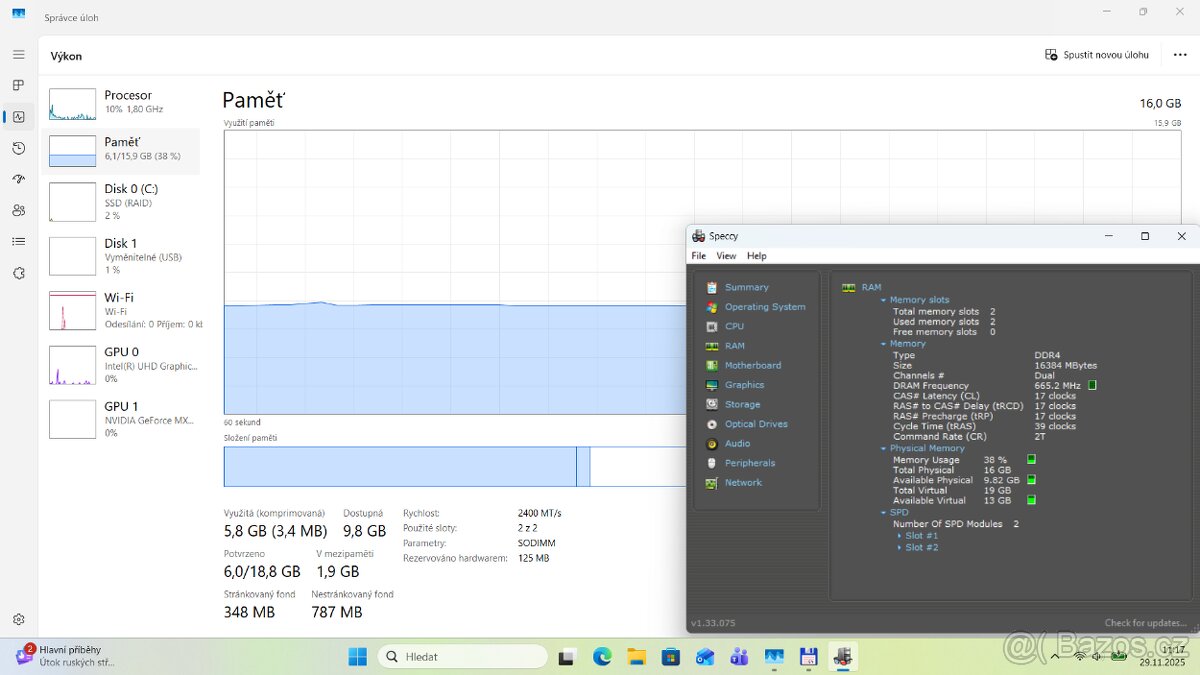Click Check for updates link

click(1146, 623)
